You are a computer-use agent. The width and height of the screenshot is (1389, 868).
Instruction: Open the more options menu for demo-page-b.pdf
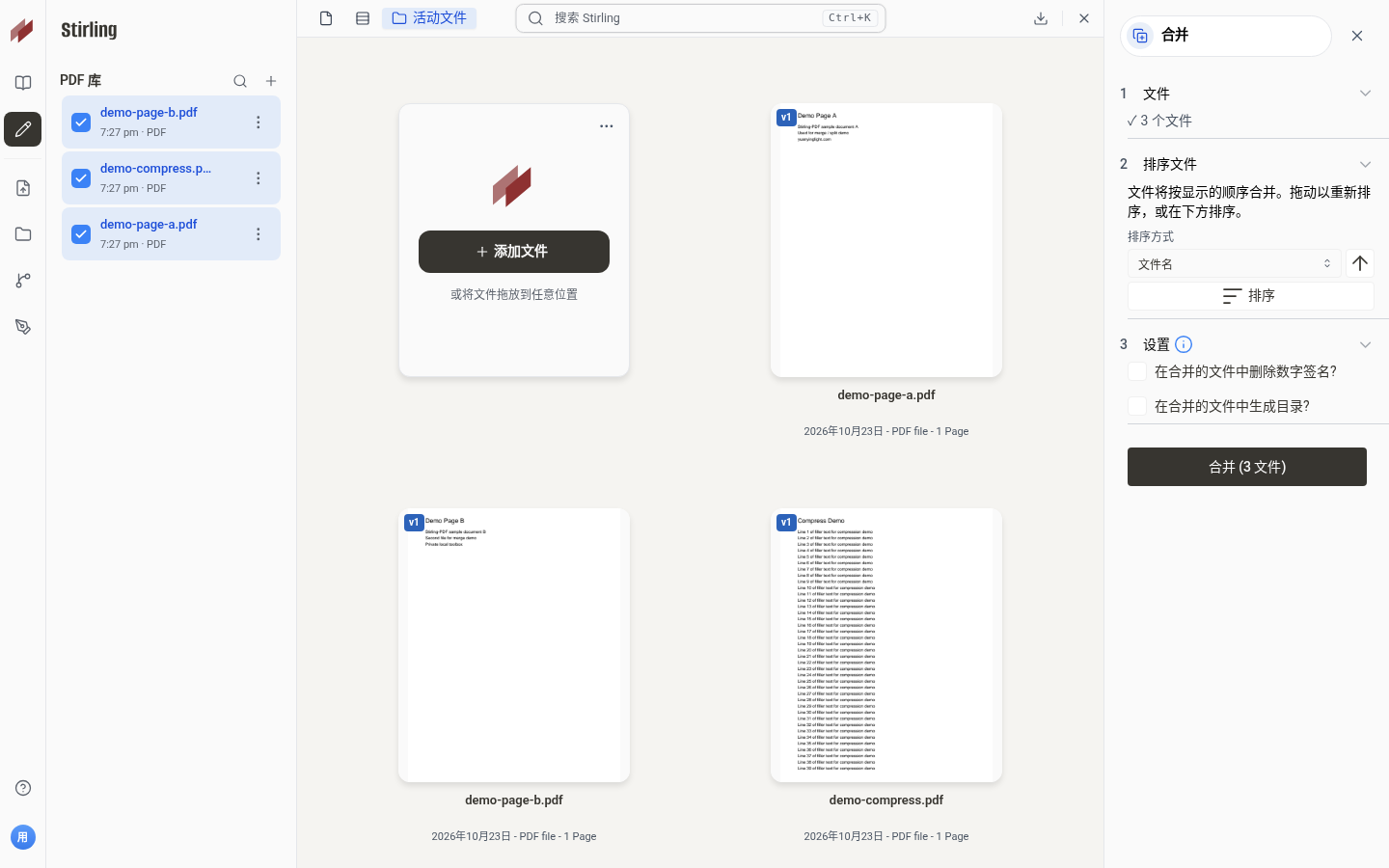pyautogui.click(x=258, y=122)
